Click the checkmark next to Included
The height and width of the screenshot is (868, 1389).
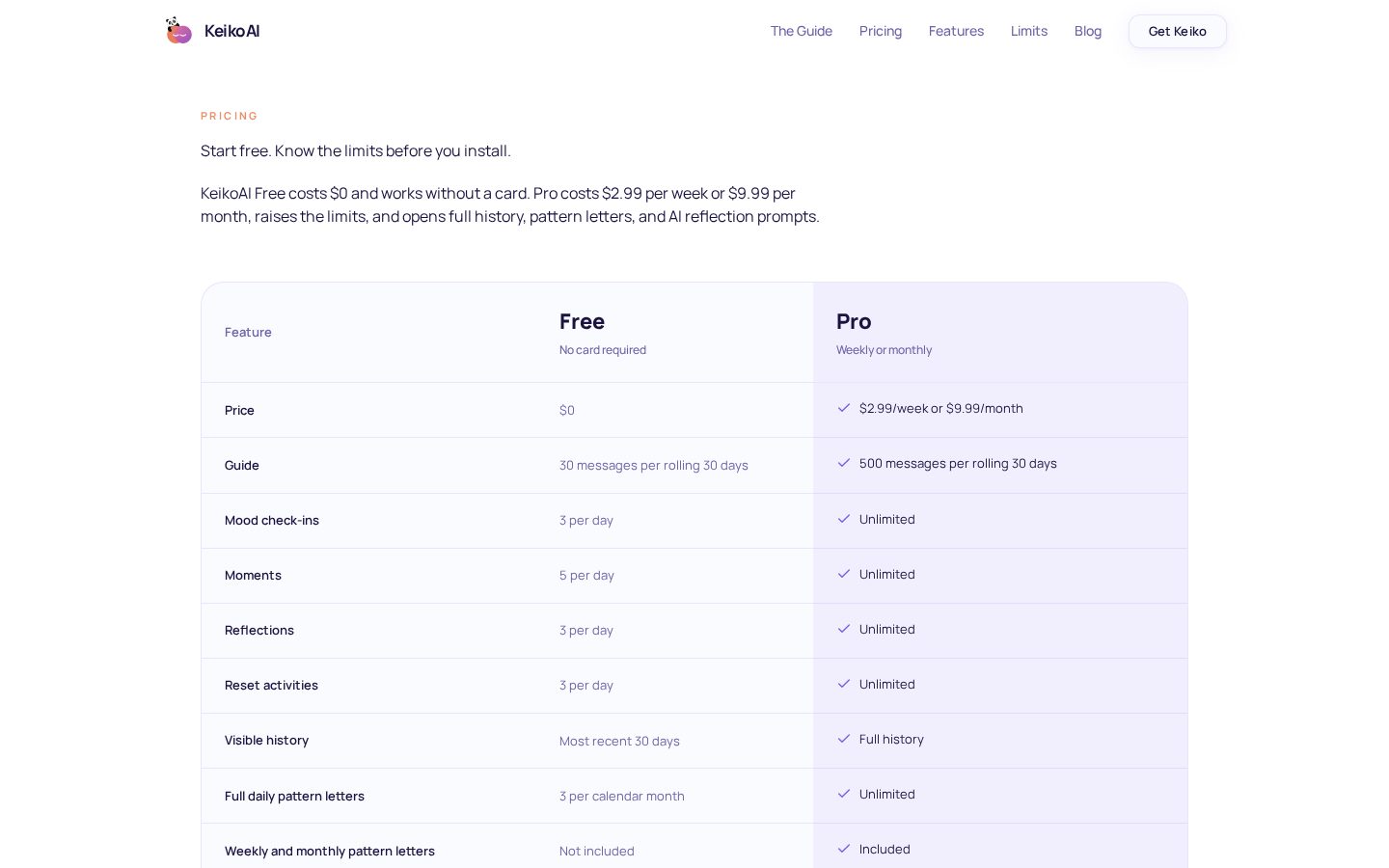(844, 849)
